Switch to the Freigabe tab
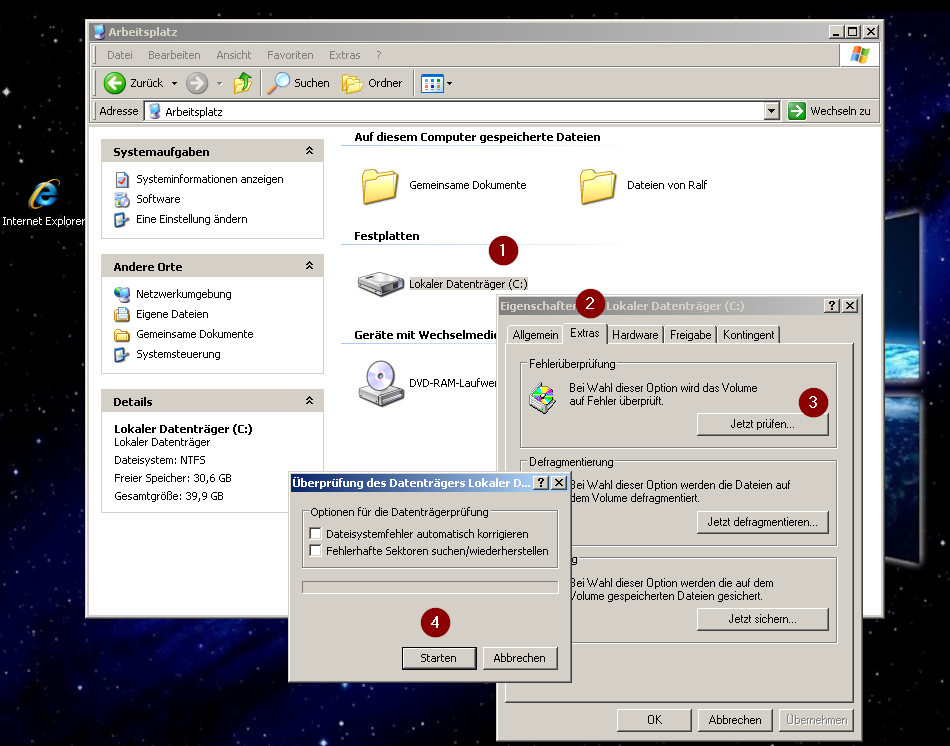The height and width of the screenshot is (746, 950). (690, 335)
